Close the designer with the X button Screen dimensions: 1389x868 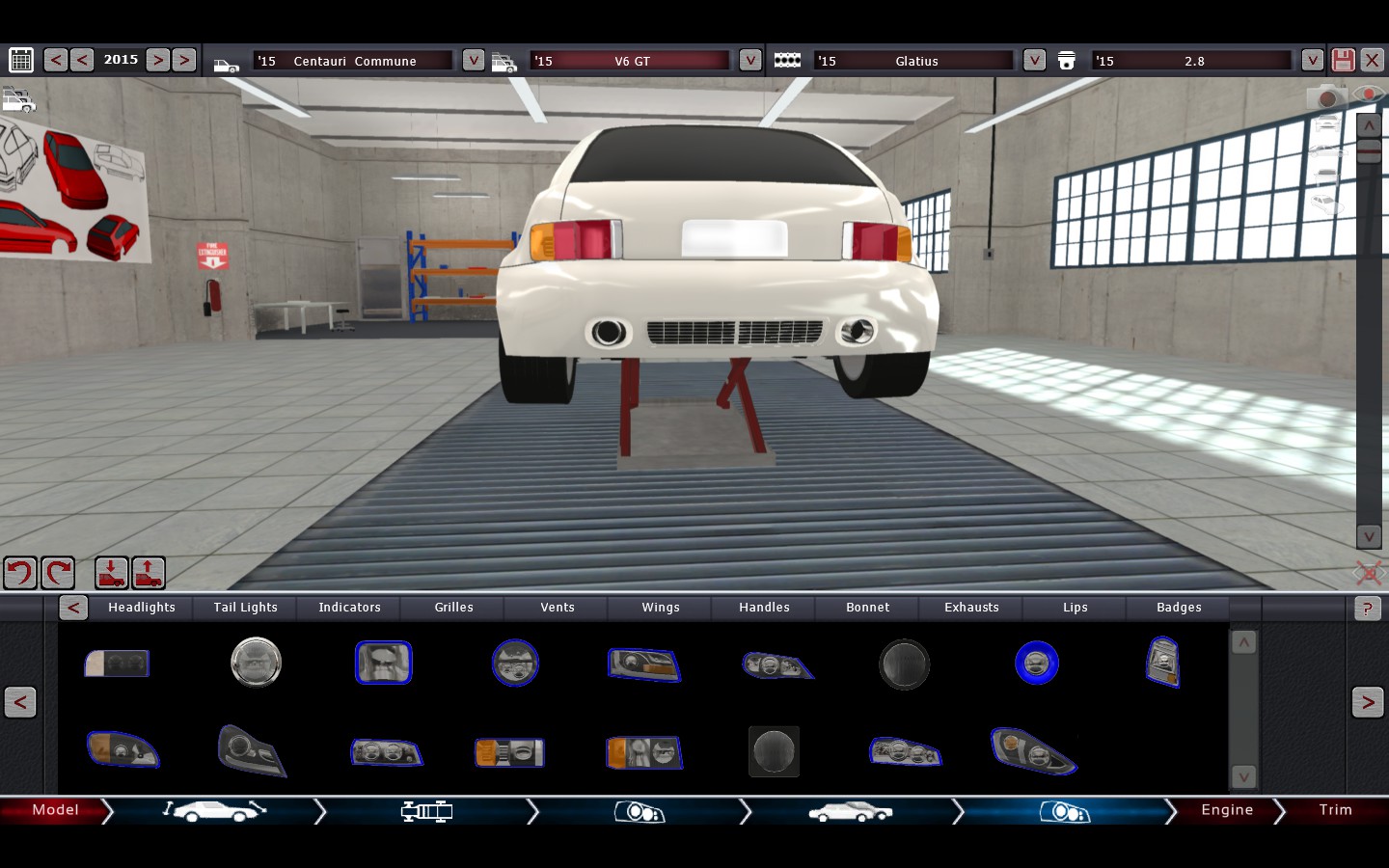(x=1372, y=60)
